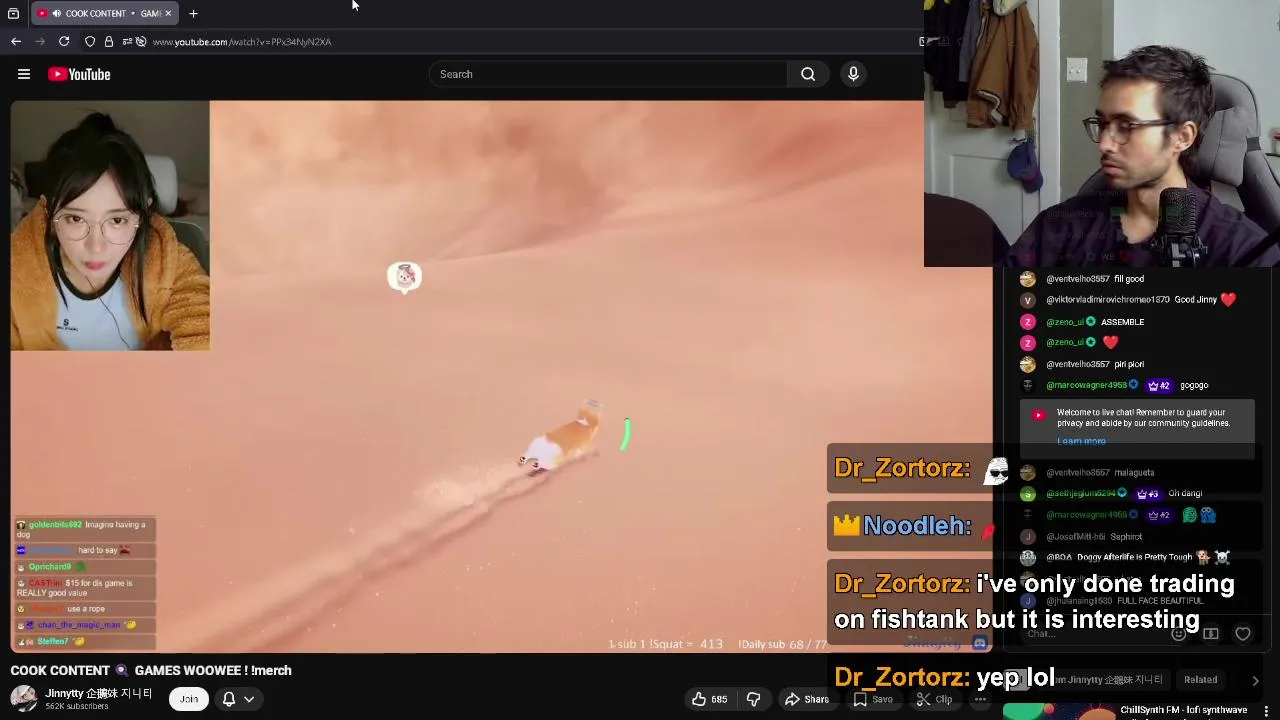Image resolution: width=1280 pixels, height=720 pixels.
Task: Send a heart reaction in chat
Action: click(x=1243, y=634)
